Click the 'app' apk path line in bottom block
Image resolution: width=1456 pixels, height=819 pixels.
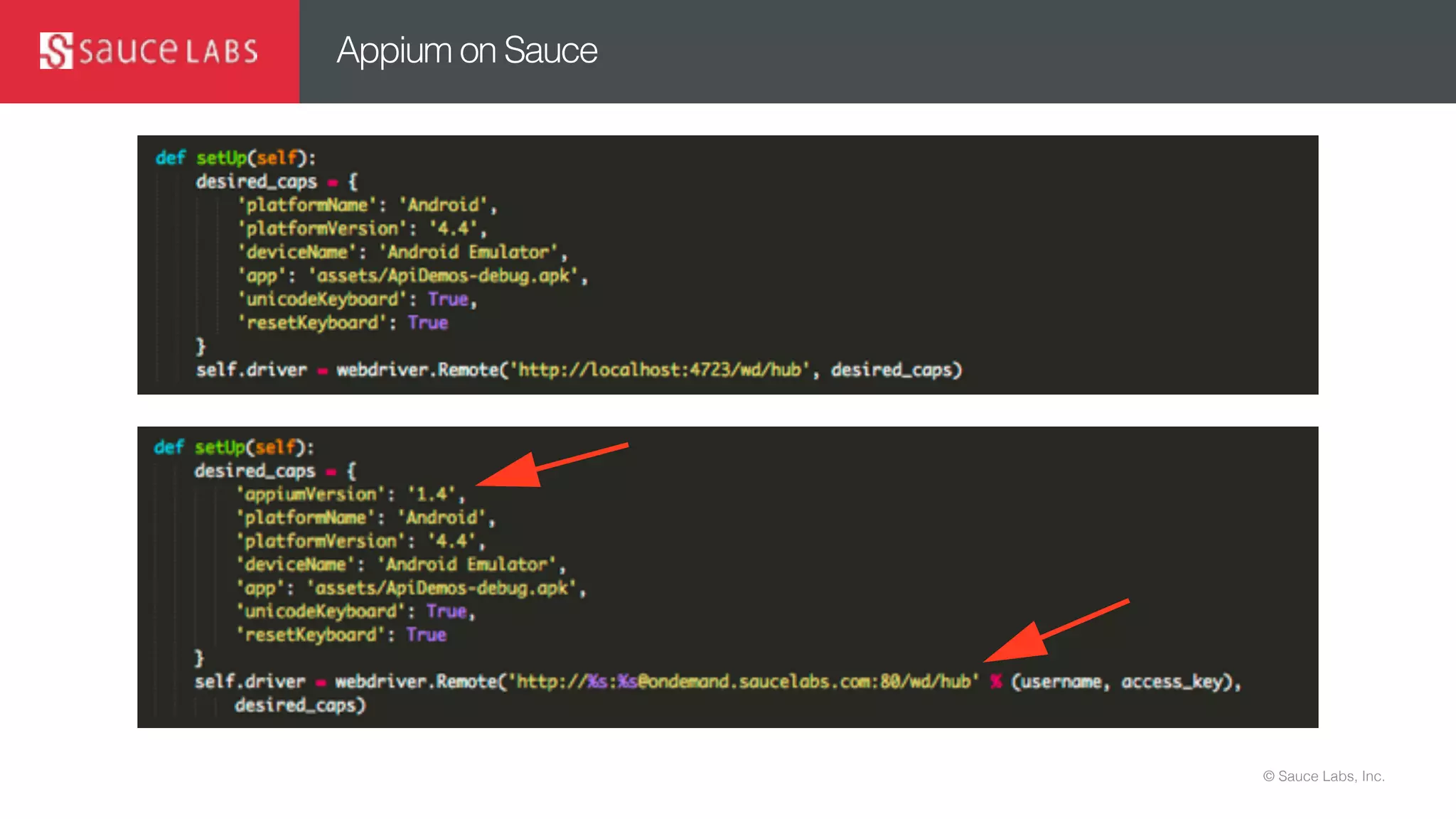pos(412,588)
